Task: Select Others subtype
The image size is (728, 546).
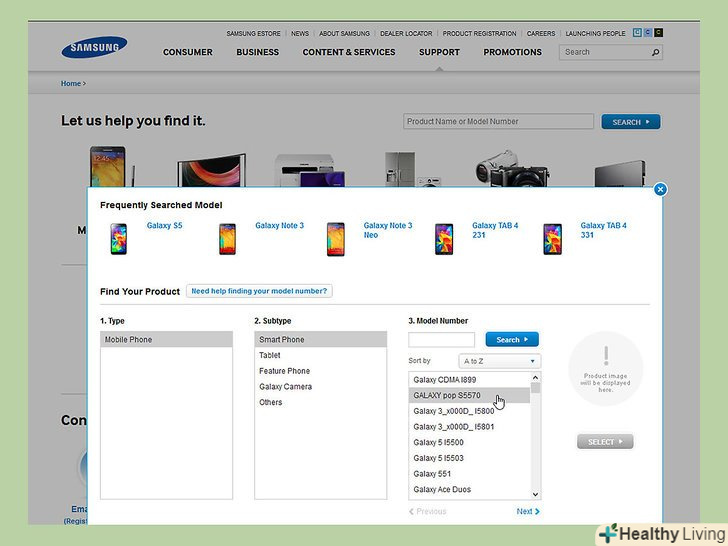Action: [x=320, y=403]
